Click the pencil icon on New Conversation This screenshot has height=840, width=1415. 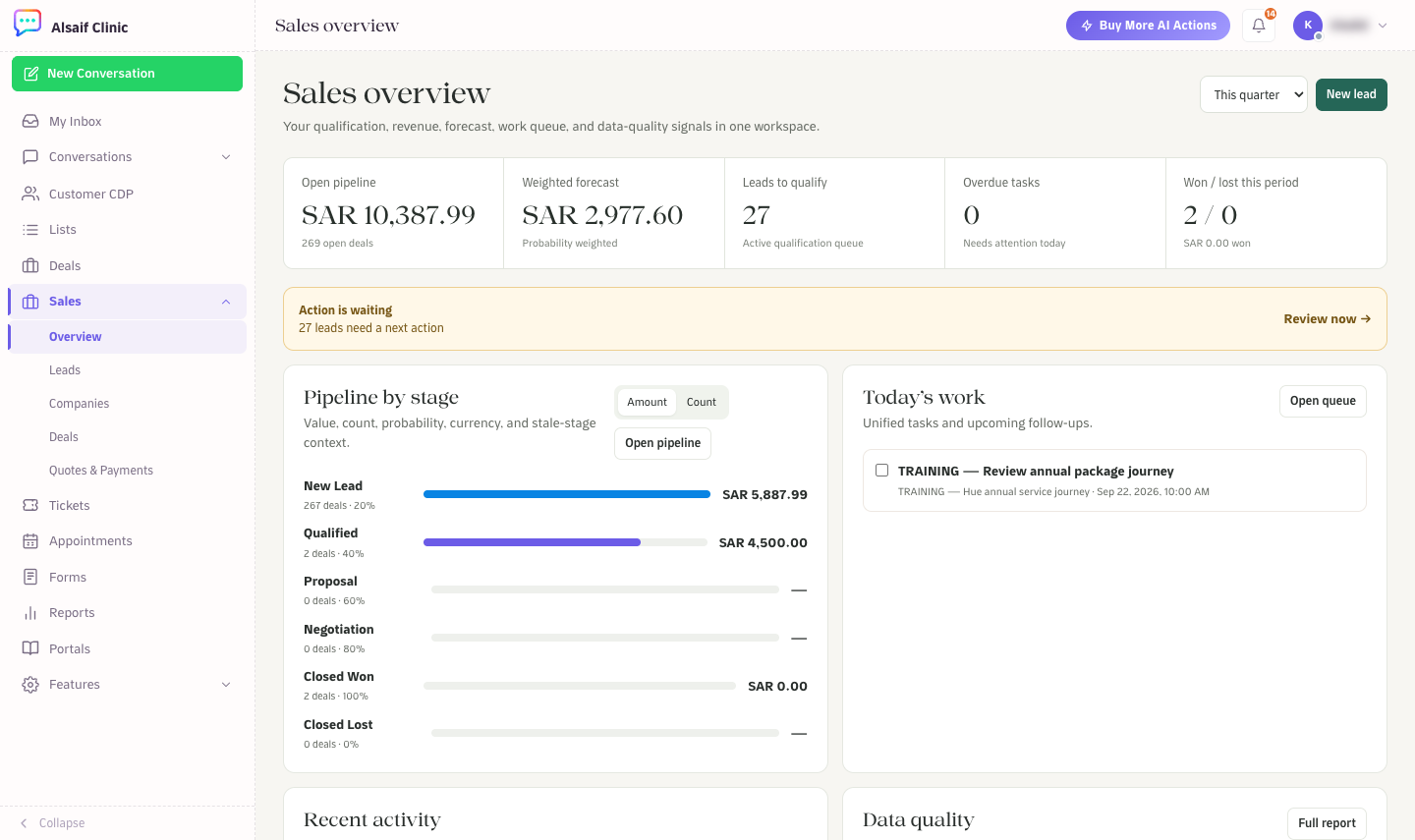pyautogui.click(x=31, y=74)
